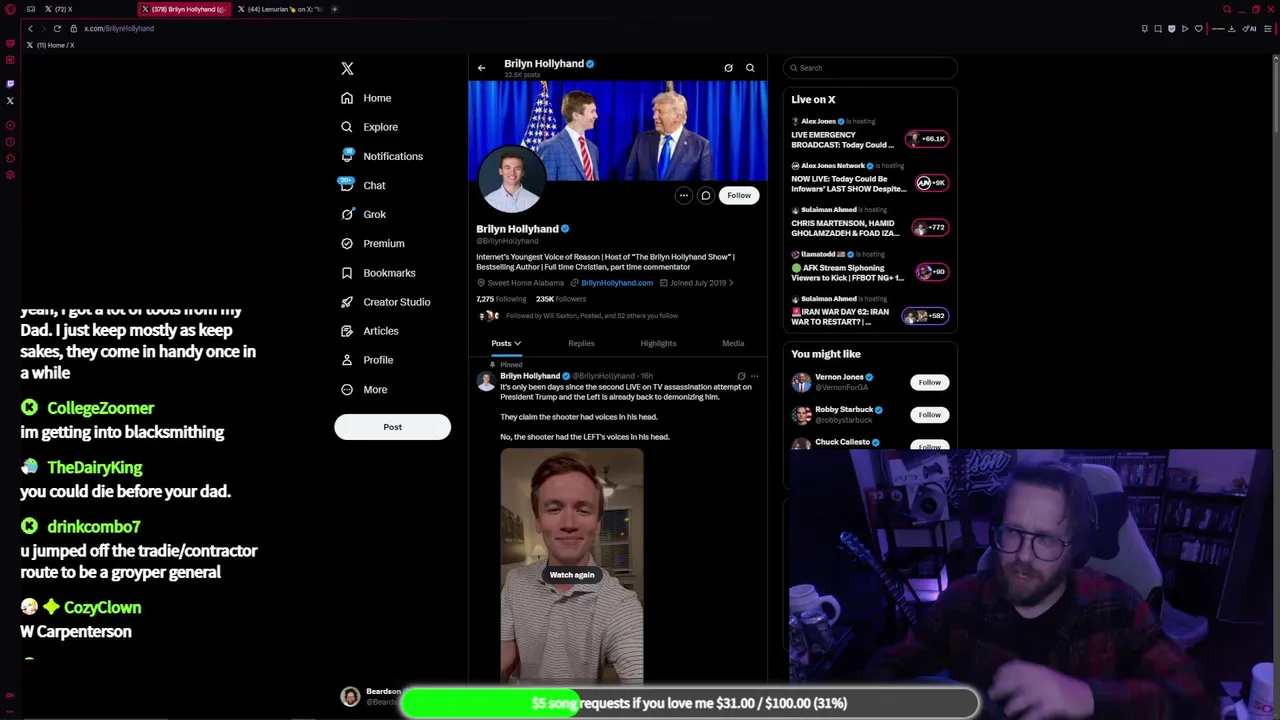Open a new browser tab
The width and height of the screenshot is (1280, 720).
tap(334, 9)
